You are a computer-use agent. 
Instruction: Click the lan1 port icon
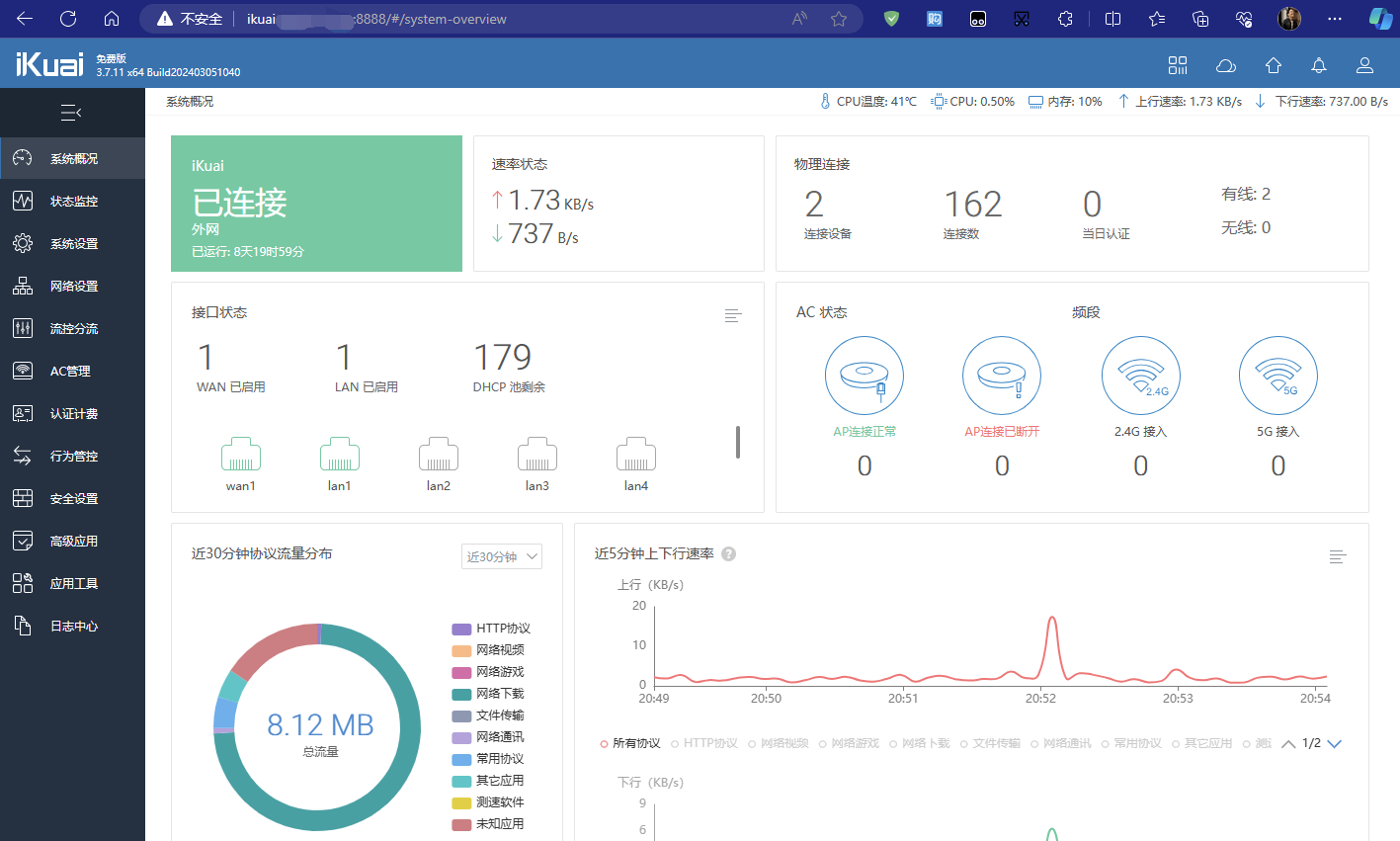pyautogui.click(x=339, y=455)
